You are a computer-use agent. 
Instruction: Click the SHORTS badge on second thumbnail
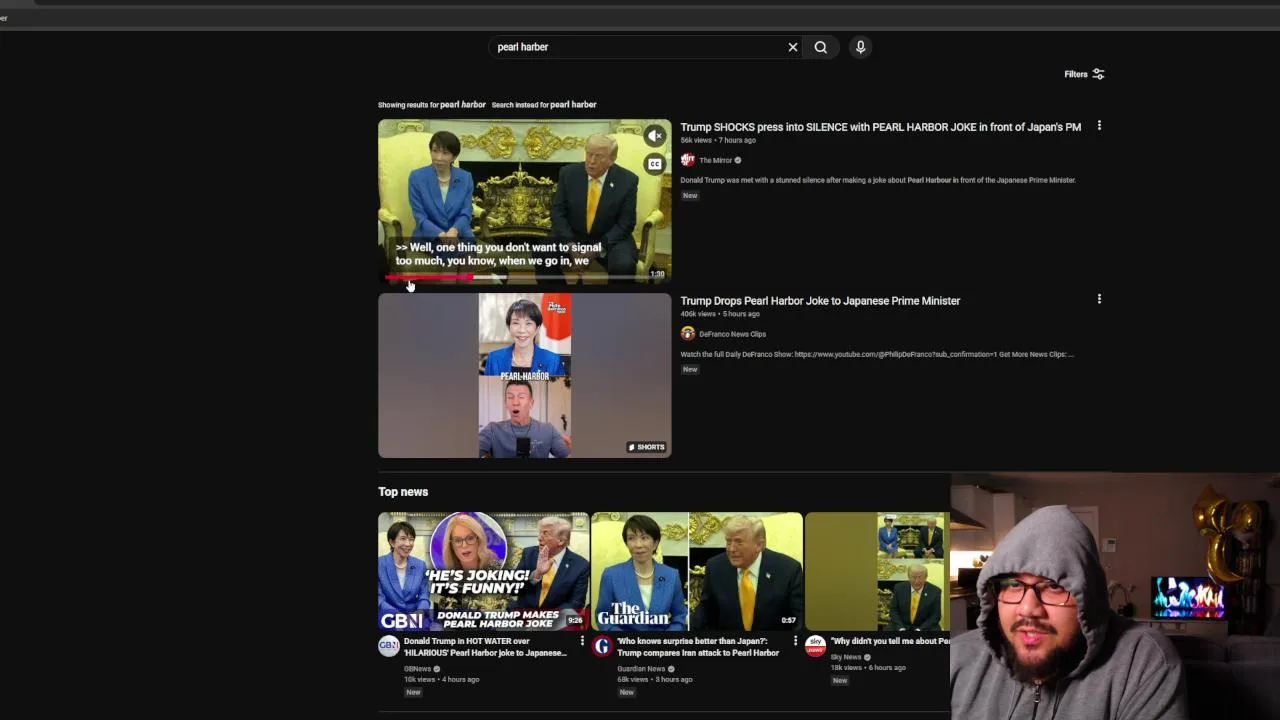[x=646, y=447]
